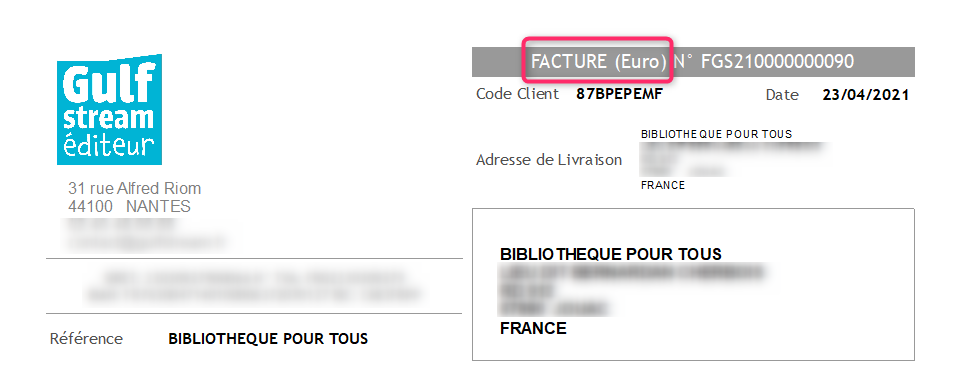Select reference value BIBLIOTHEQUE POUR TOUS
Image resolution: width=959 pixels, height=384 pixels.
pyautogui.click(x=268, y=339)
